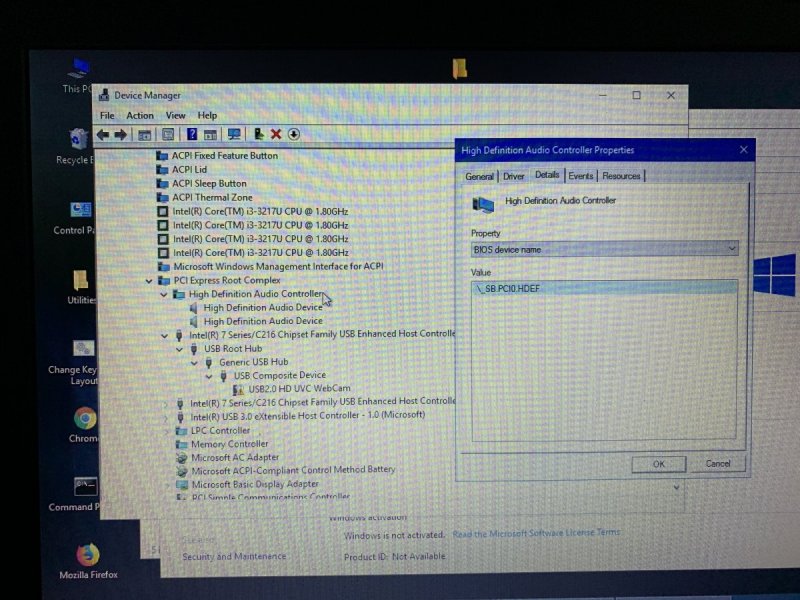Screen dimensions: 800x600
Task: Open the Property dropdown showing BIOS device name
Action: 604,249
